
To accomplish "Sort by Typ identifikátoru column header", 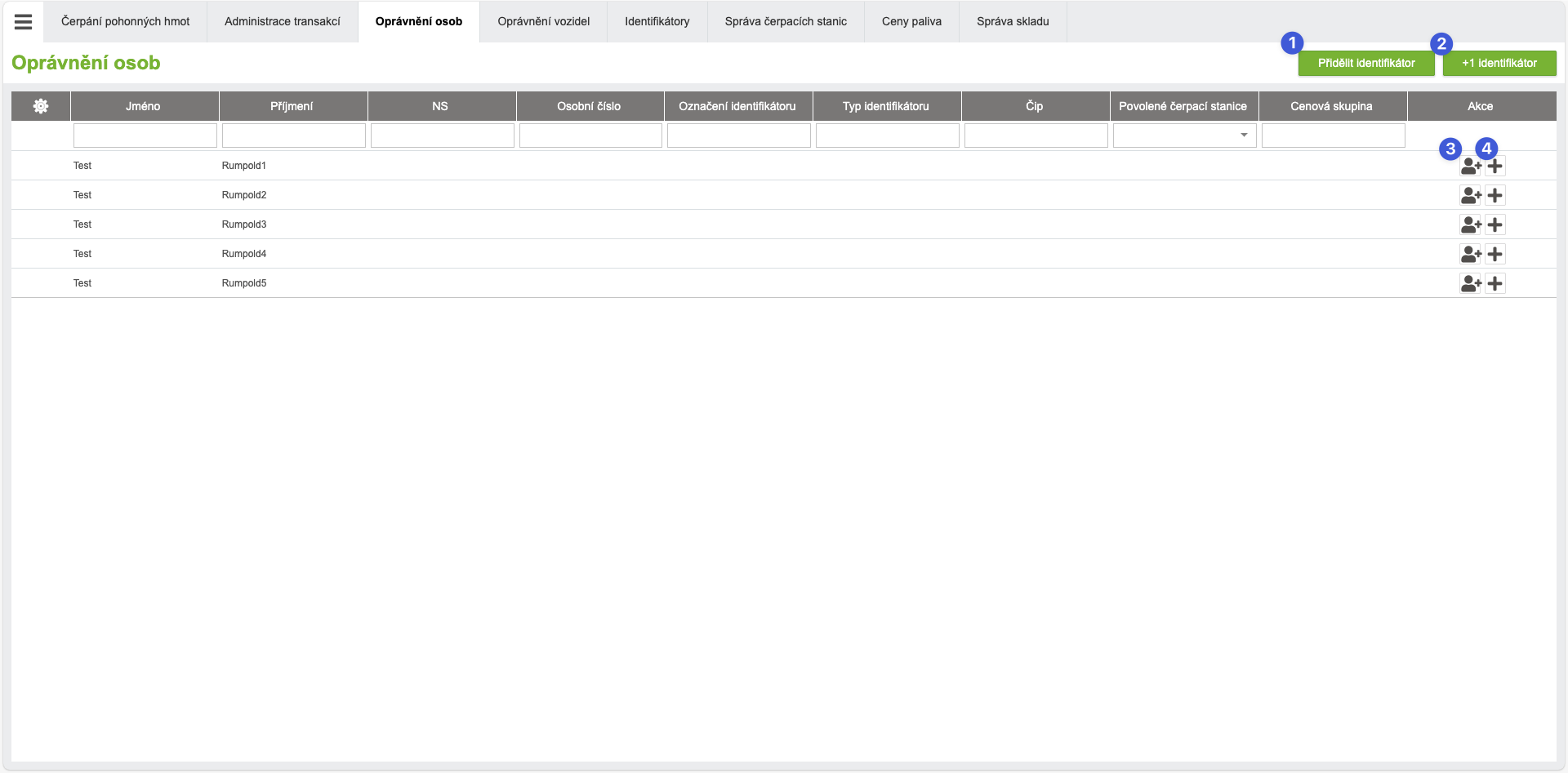I will [887, 106].
